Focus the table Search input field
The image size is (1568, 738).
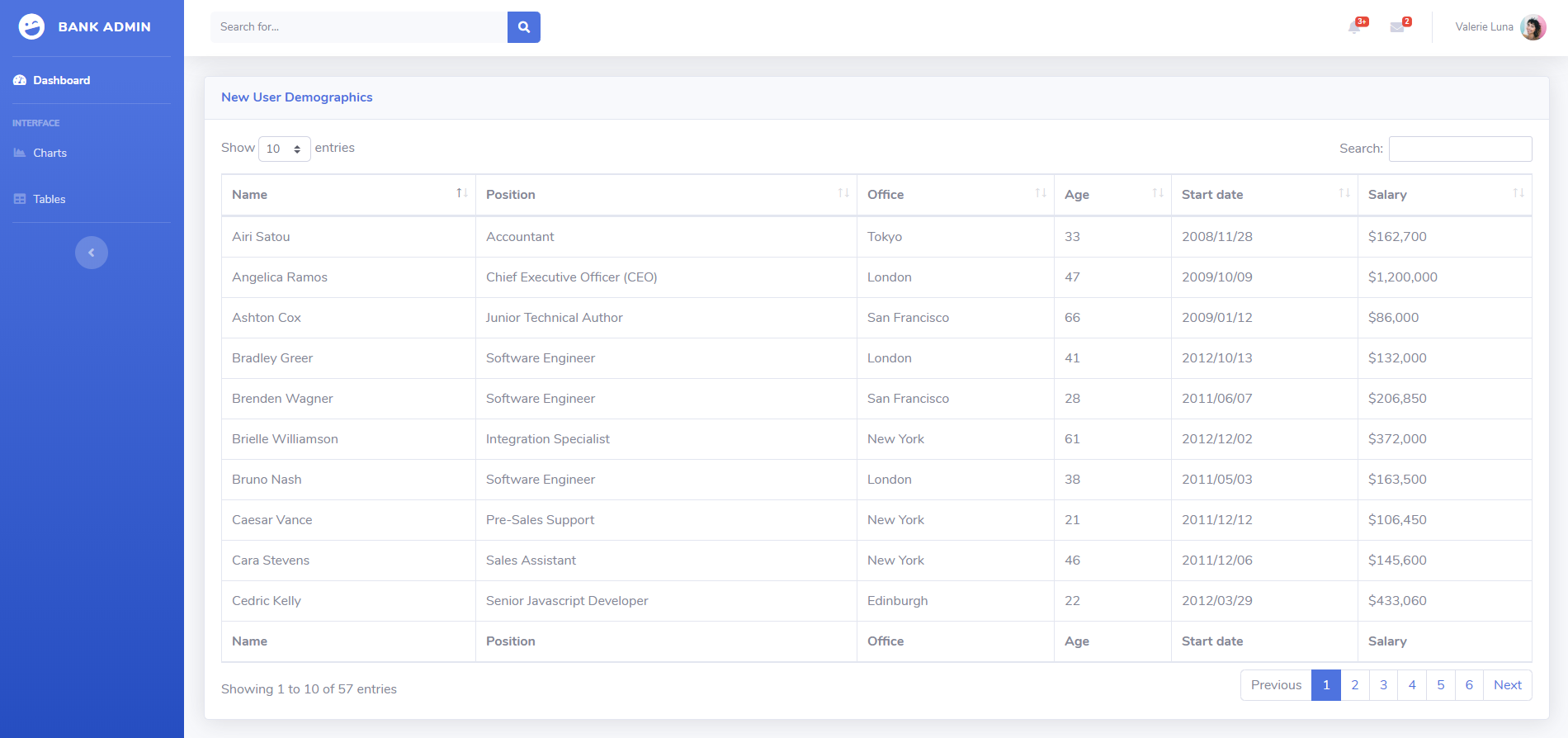coord(1460,149)
